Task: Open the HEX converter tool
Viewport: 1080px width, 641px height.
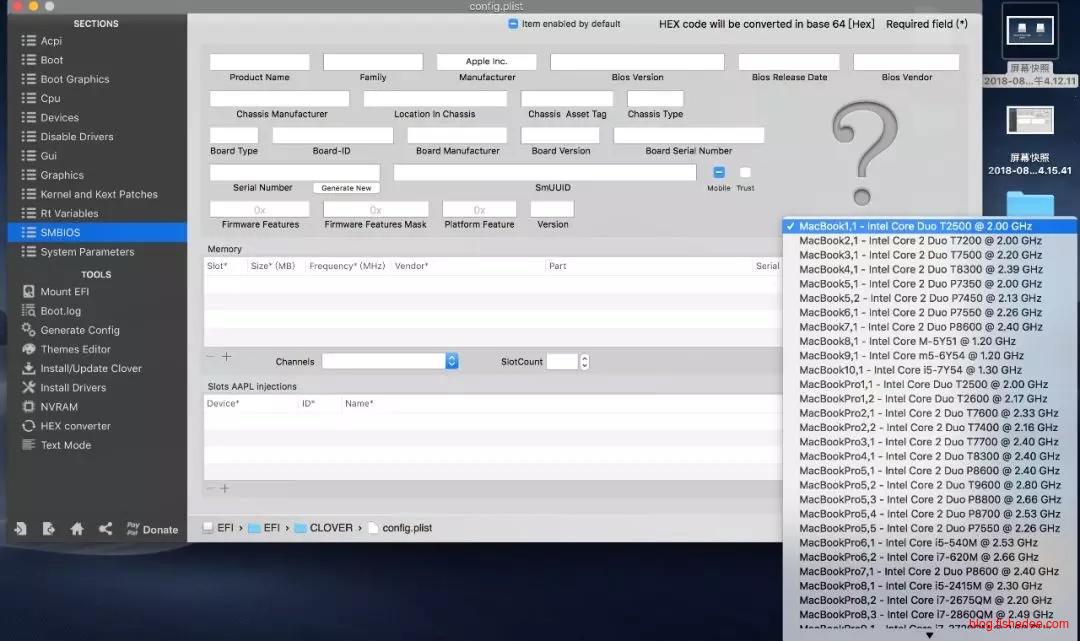Action: 75,426
